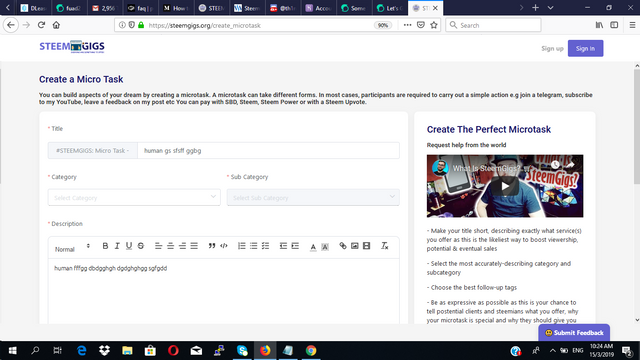This screenshot has height=360, width=640.
Task: Choose text color in editor toolbar
Action: tap(313, 247)
